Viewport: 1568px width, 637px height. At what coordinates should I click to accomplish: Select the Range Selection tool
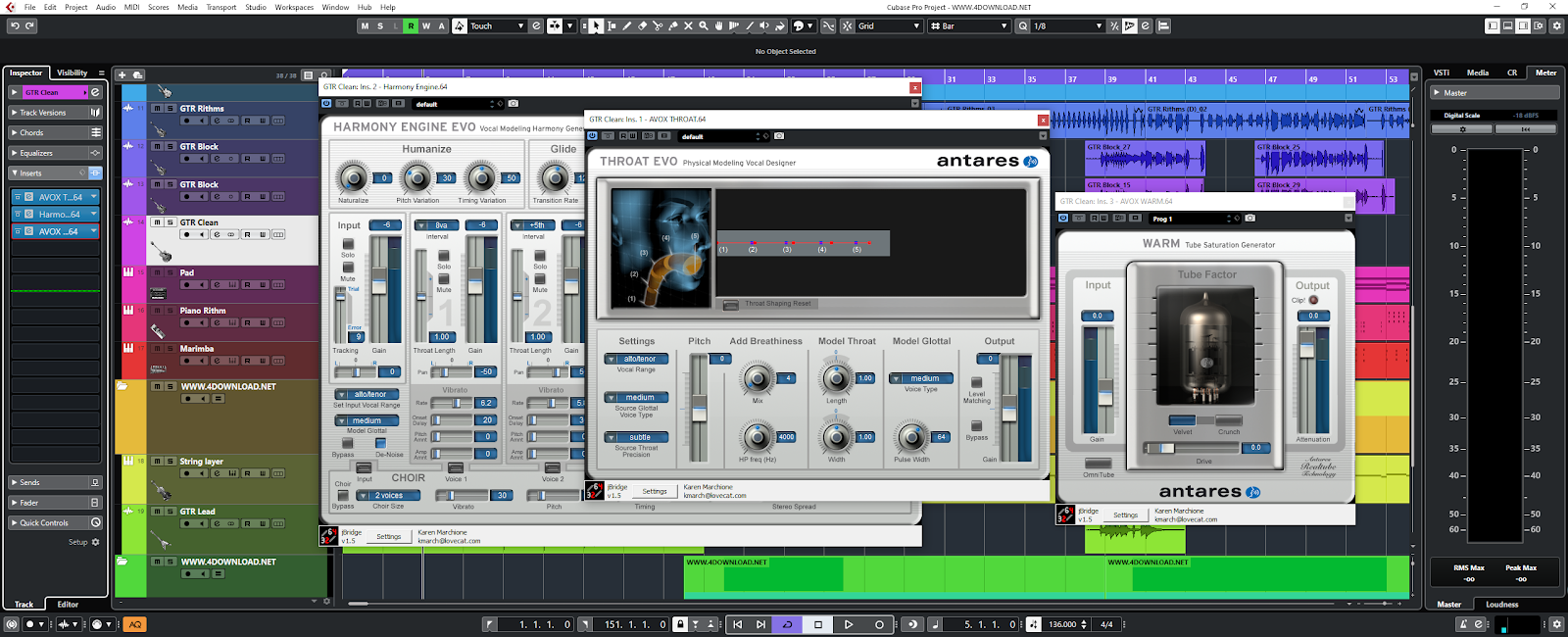[612, 25]
